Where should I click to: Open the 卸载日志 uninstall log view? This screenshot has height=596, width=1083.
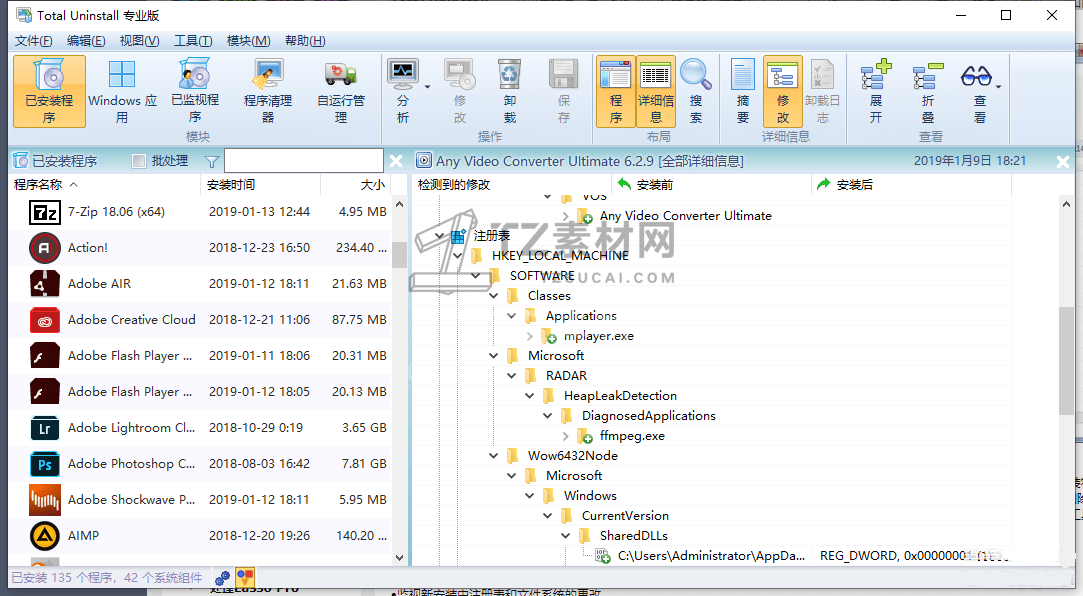pyautogui.click(x=823, y=91)
